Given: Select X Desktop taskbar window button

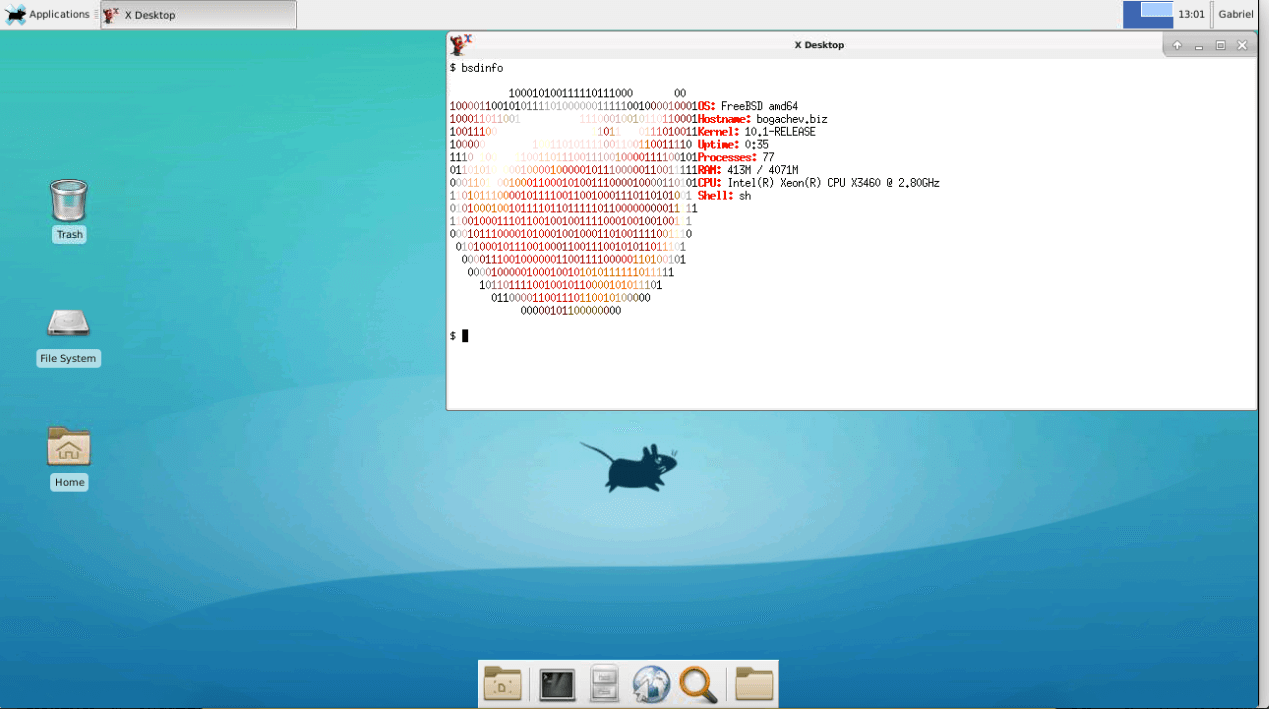Looking at the screenshot, I should (199, 15).
